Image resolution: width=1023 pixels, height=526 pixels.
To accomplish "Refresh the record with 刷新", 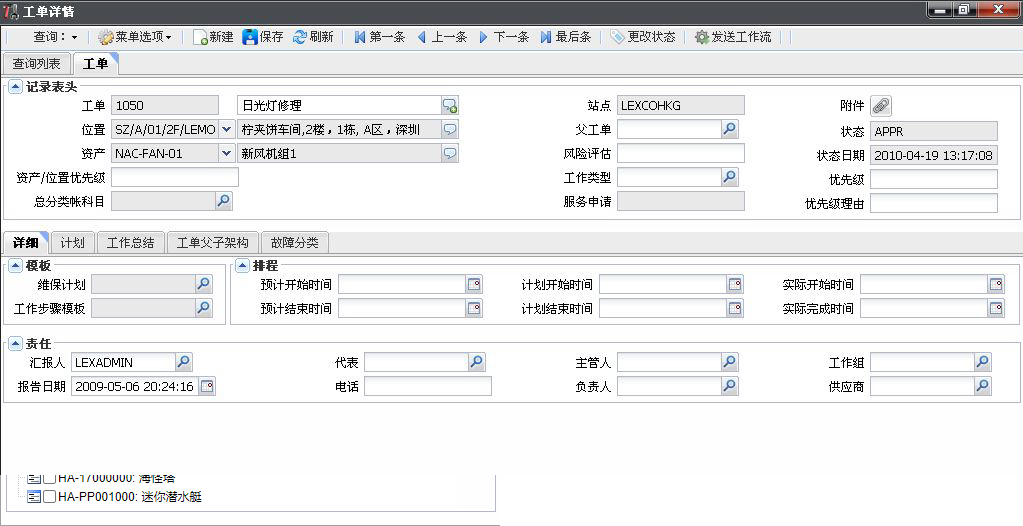I will click(313, 37).
